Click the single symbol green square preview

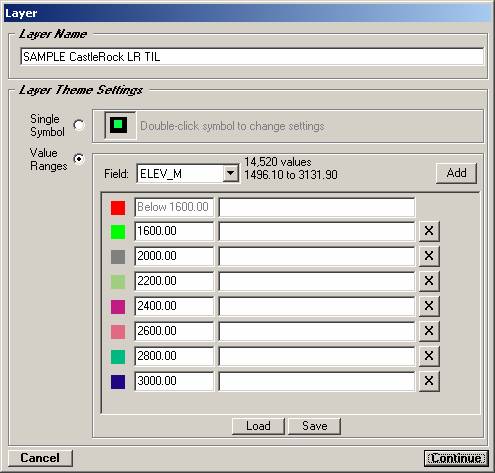(x=119, y=125)
